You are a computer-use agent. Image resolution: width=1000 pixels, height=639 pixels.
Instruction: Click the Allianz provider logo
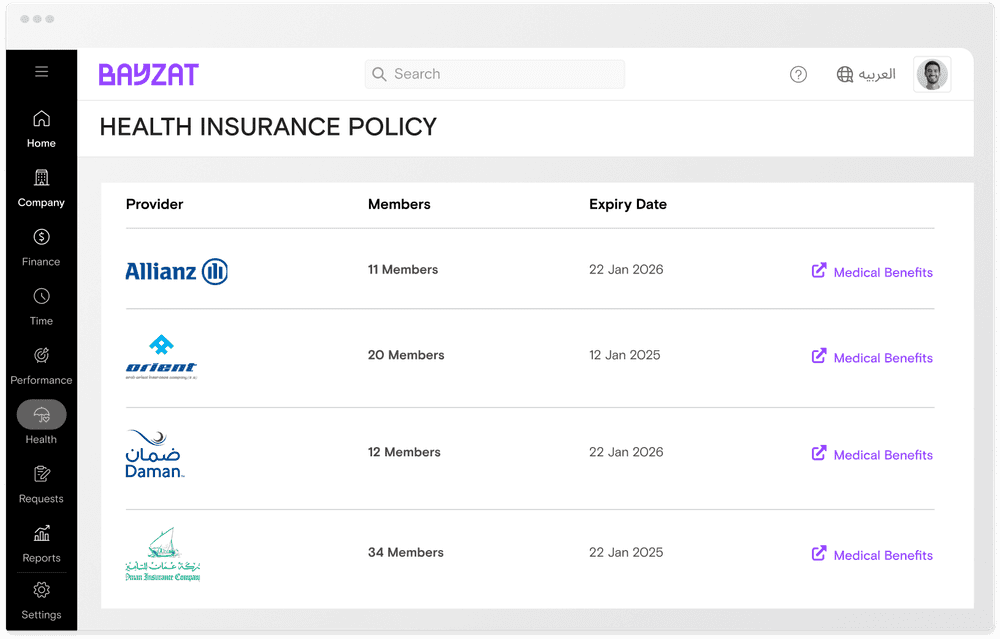[177, 272]
